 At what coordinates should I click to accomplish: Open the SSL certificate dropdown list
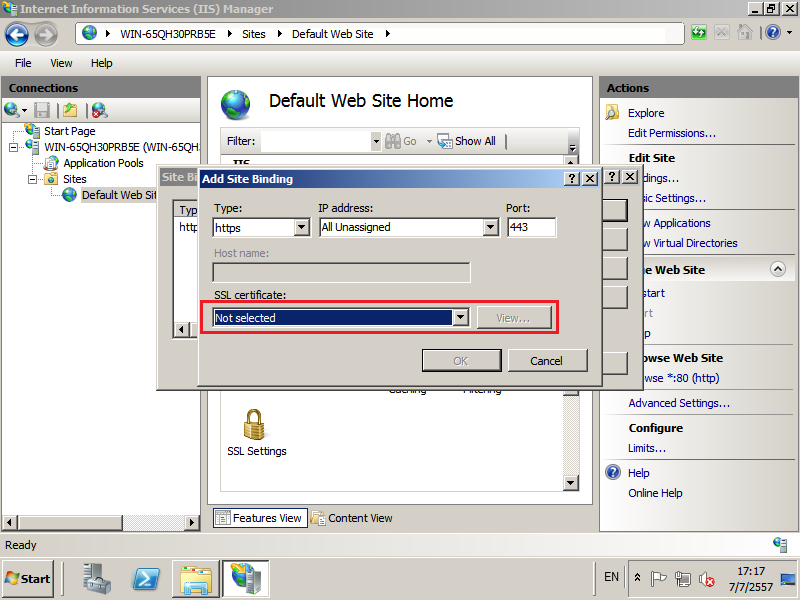click(x=460, y=318)
